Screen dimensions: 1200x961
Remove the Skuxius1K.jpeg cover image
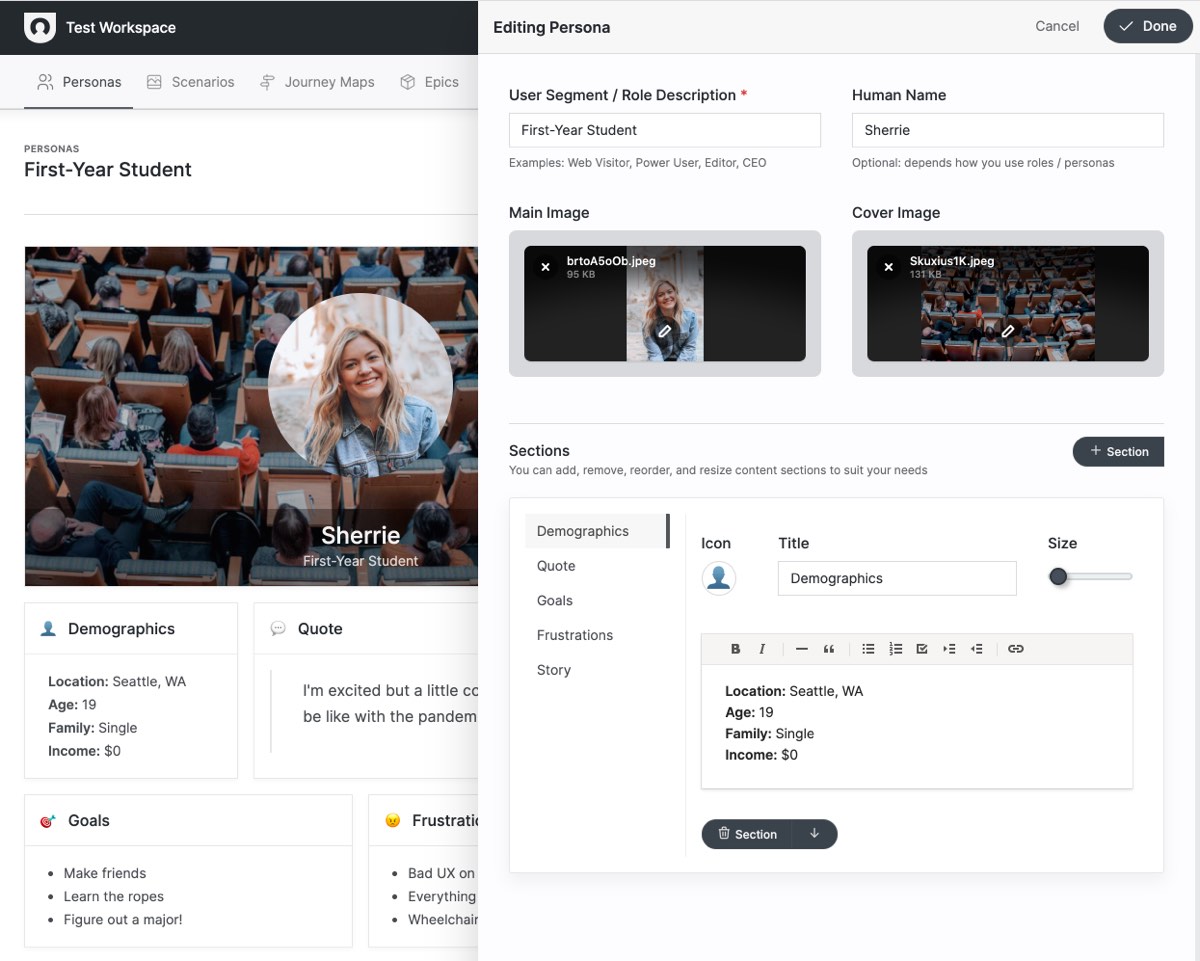888,266
